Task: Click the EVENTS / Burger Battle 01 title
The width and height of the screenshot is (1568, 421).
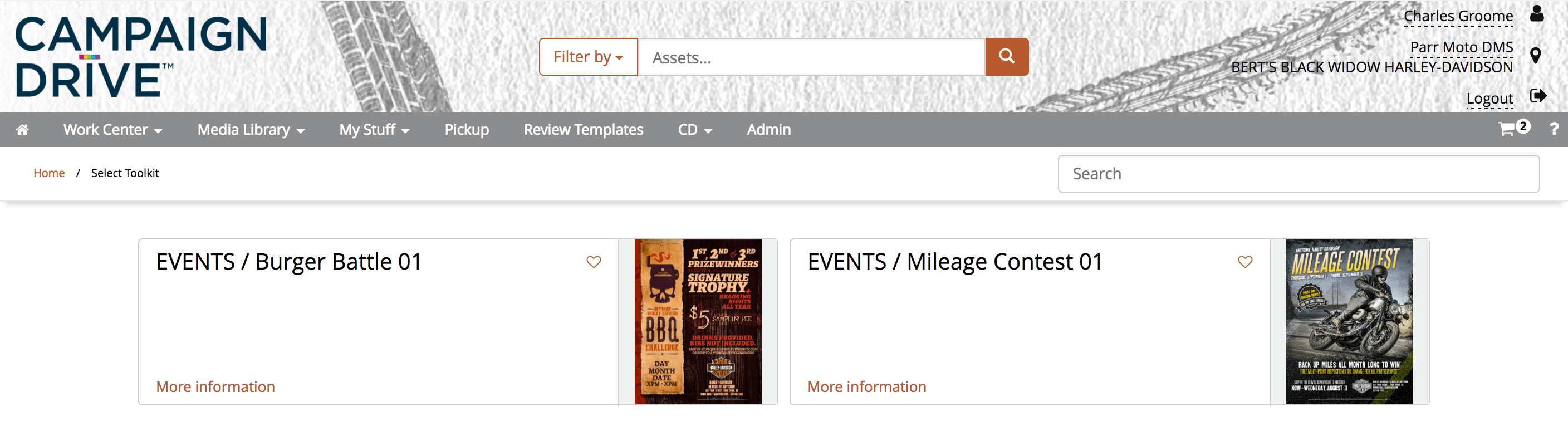Action: click(x=288, y=262)
